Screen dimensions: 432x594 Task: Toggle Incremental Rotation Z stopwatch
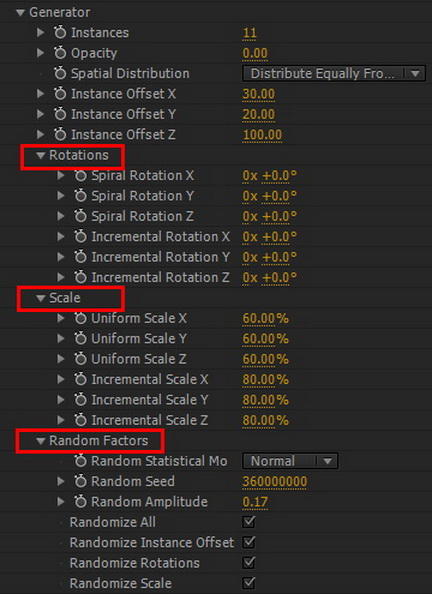point(80,277)
